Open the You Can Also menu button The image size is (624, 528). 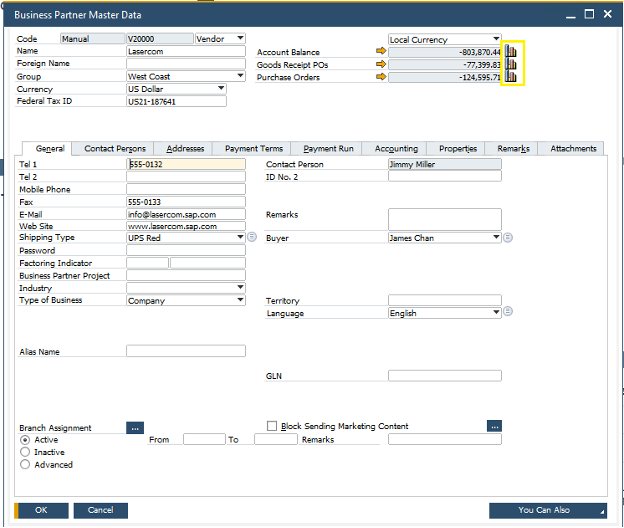[x=548, y=510]
